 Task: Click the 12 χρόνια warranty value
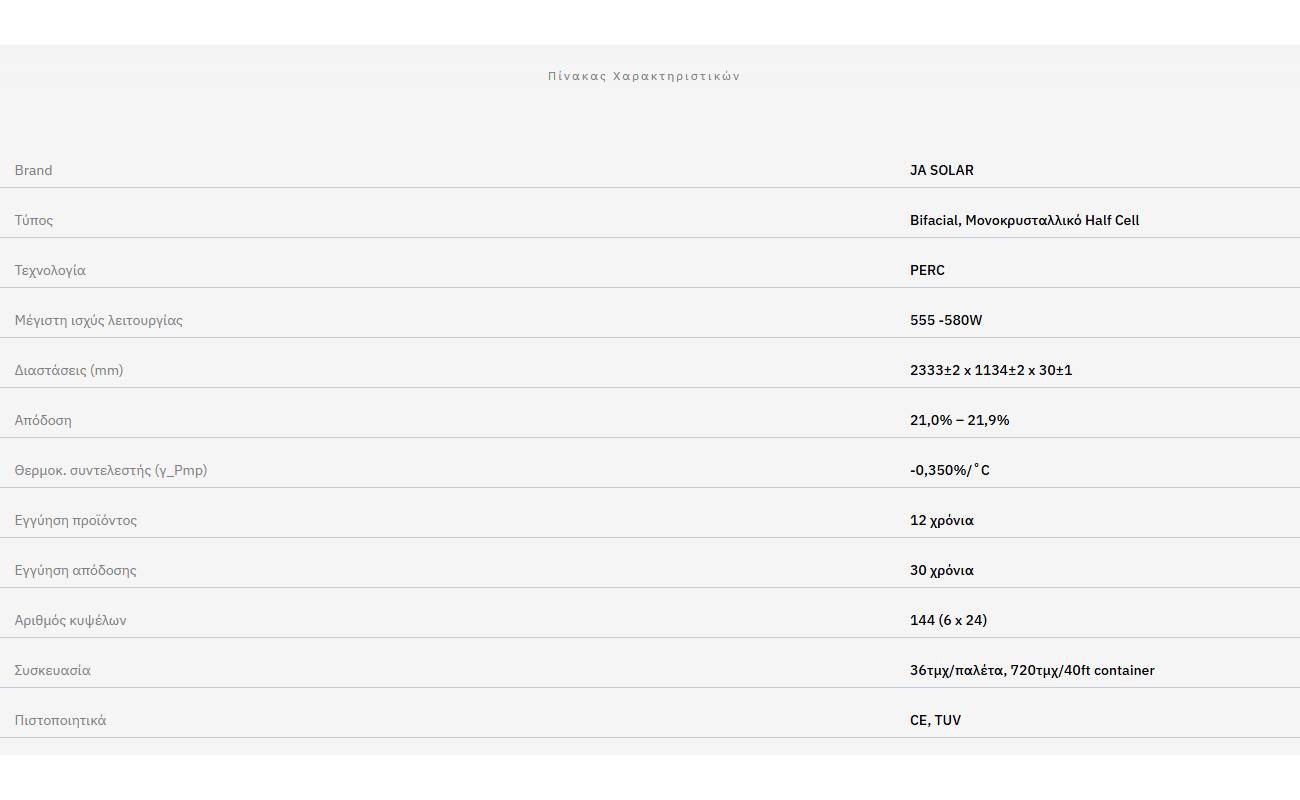(x=941, y=520)
